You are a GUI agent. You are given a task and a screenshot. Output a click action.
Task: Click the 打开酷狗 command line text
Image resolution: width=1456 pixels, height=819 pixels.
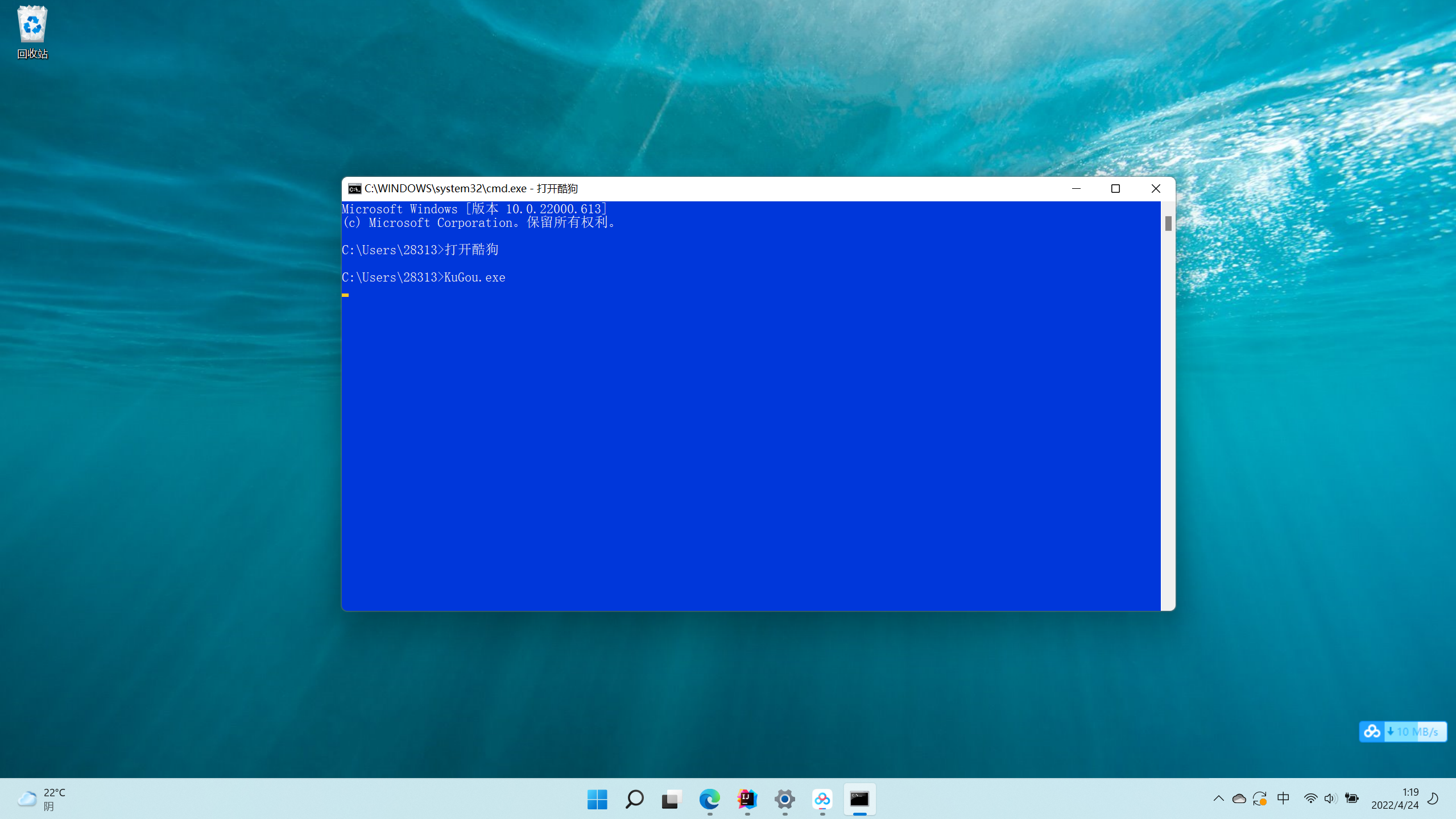tap(471, 250)
